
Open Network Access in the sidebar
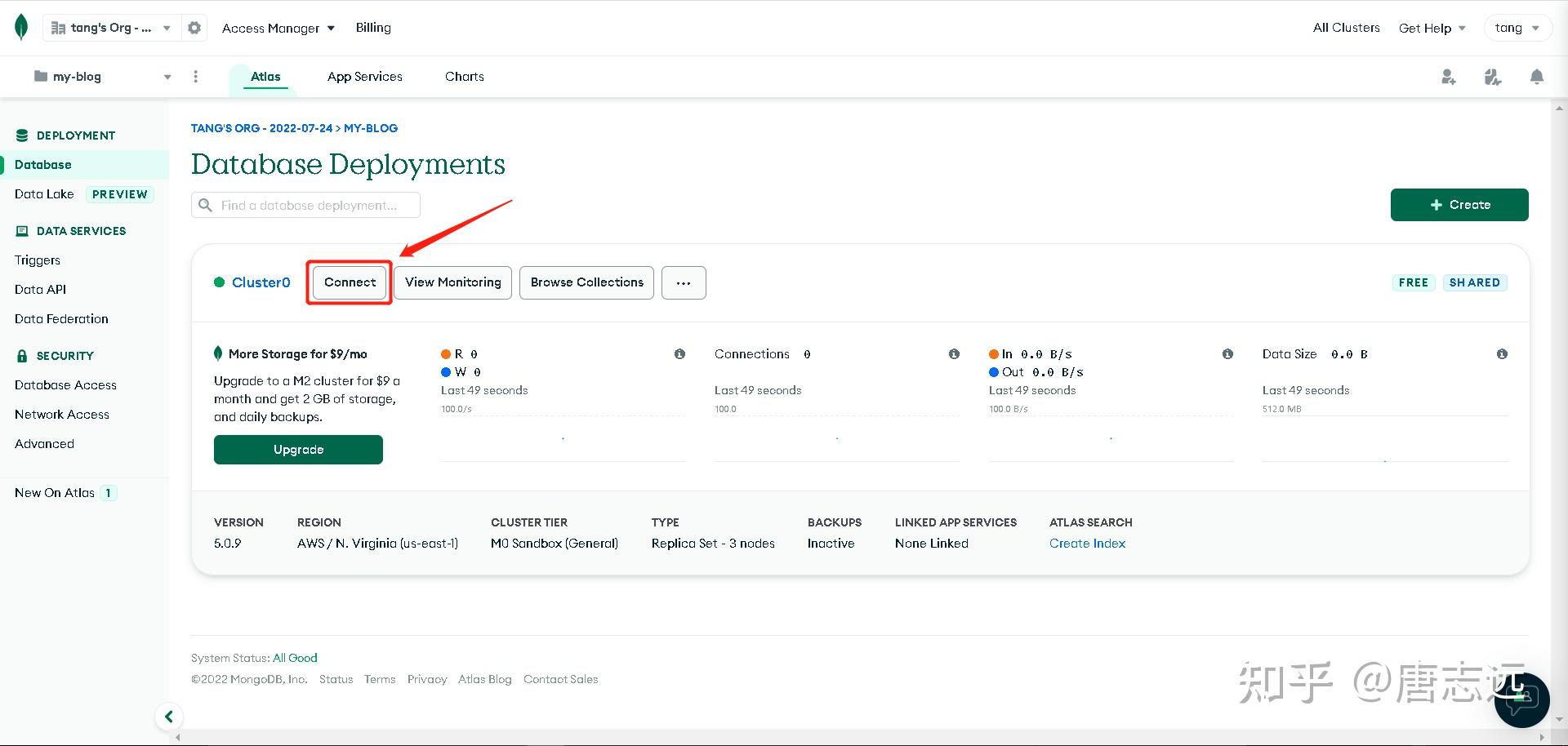pos(62,415)
